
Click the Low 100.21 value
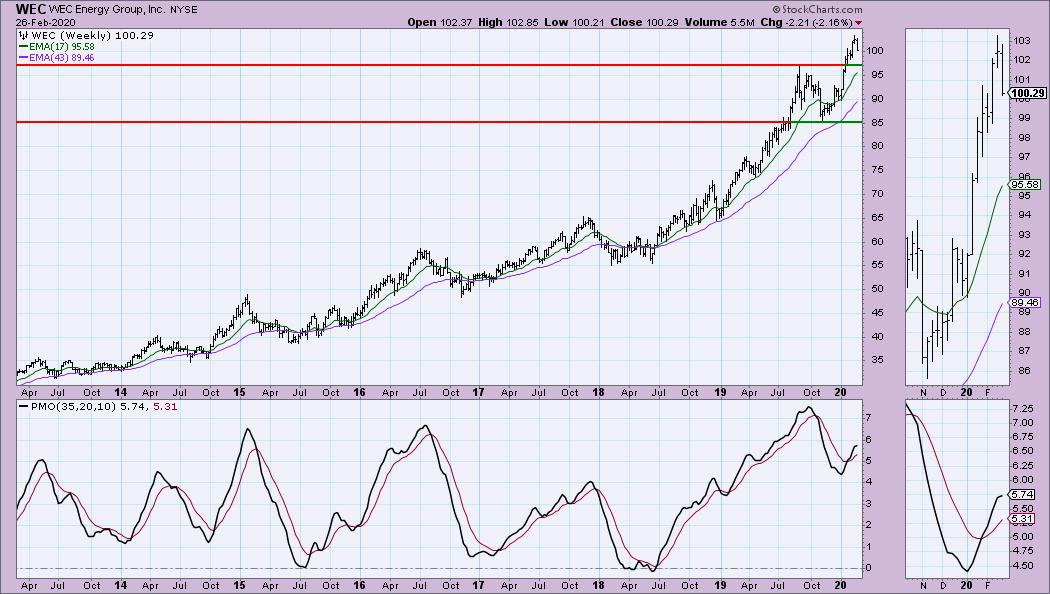click(575, 22)
